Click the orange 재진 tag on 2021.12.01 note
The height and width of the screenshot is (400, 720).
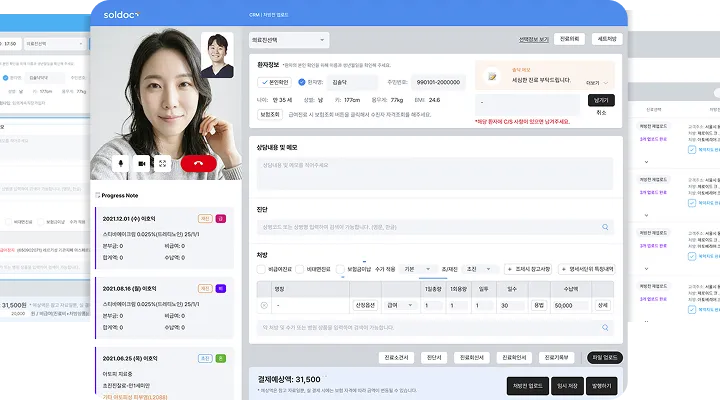pyautogui.click(x=205, y=219)
